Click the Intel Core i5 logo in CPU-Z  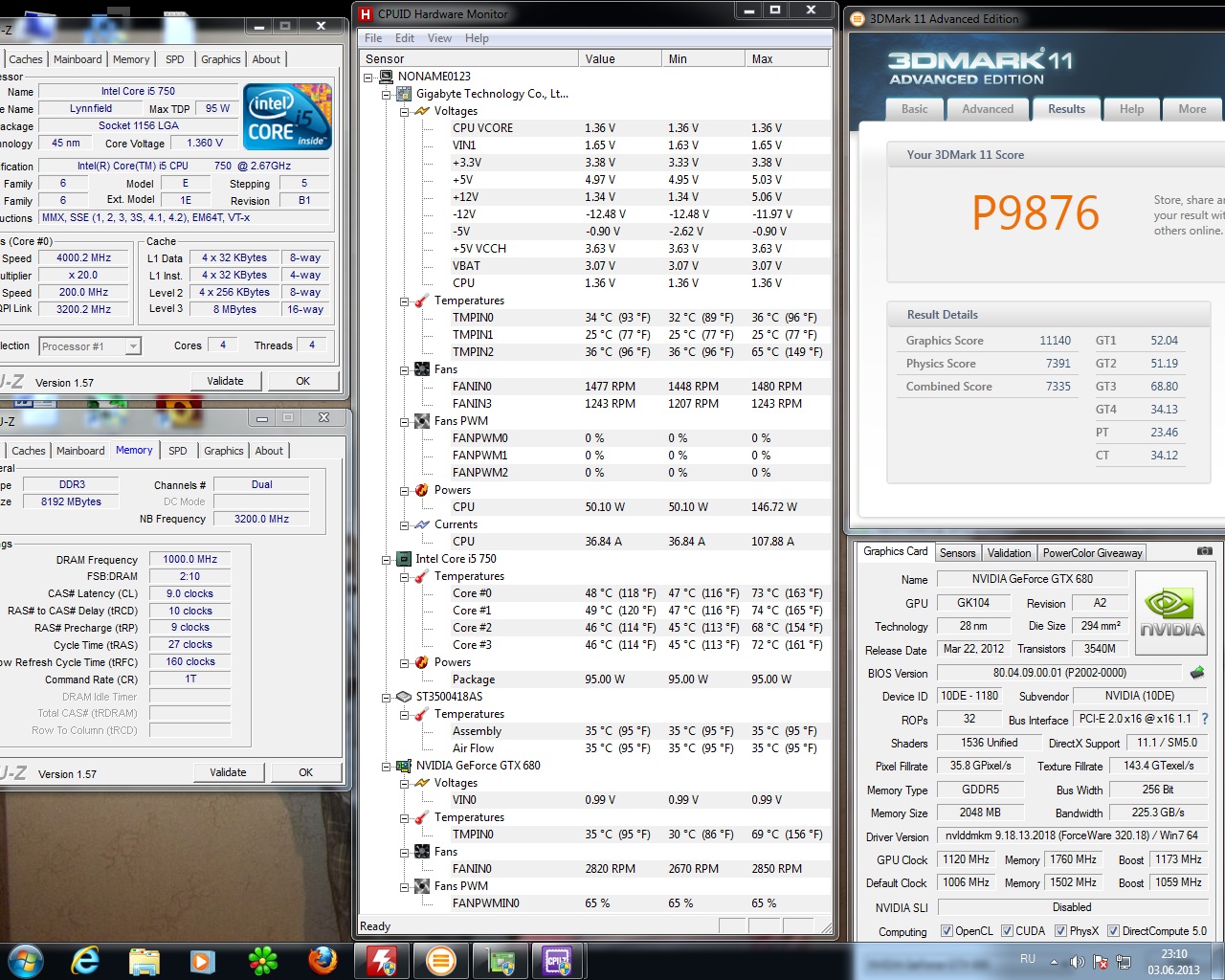(x=288, y=117)
